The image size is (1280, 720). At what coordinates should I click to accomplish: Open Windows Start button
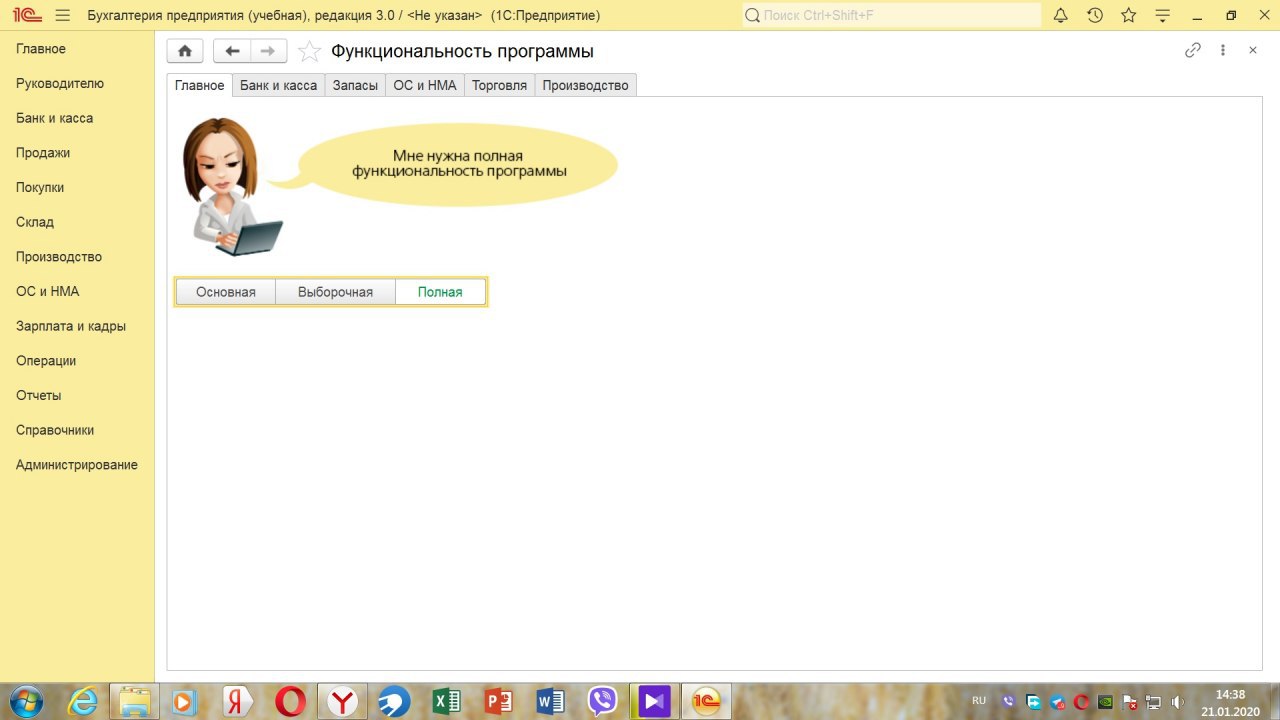coord(25,701)
